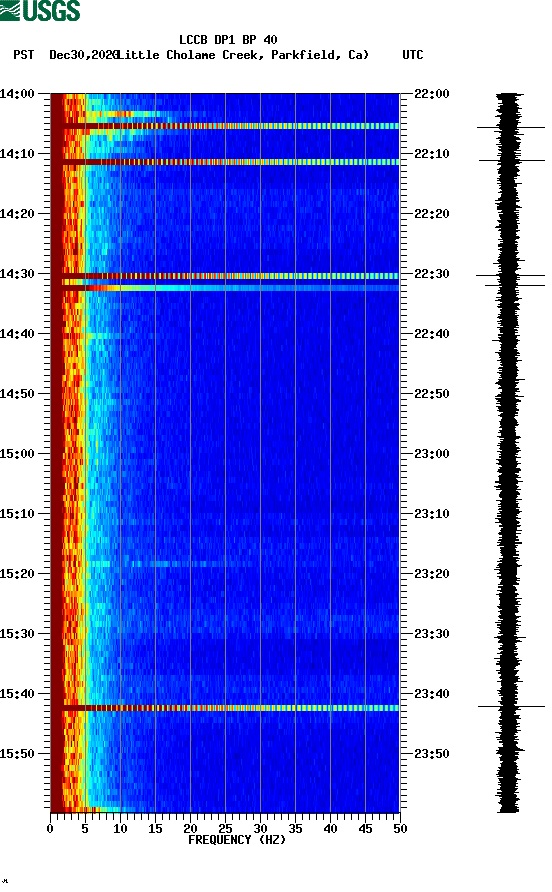Image resolution: width=552 pixels, height=892 pixels.
Task: Click the 22:50 UTC time label
Action: click(431, 394)
